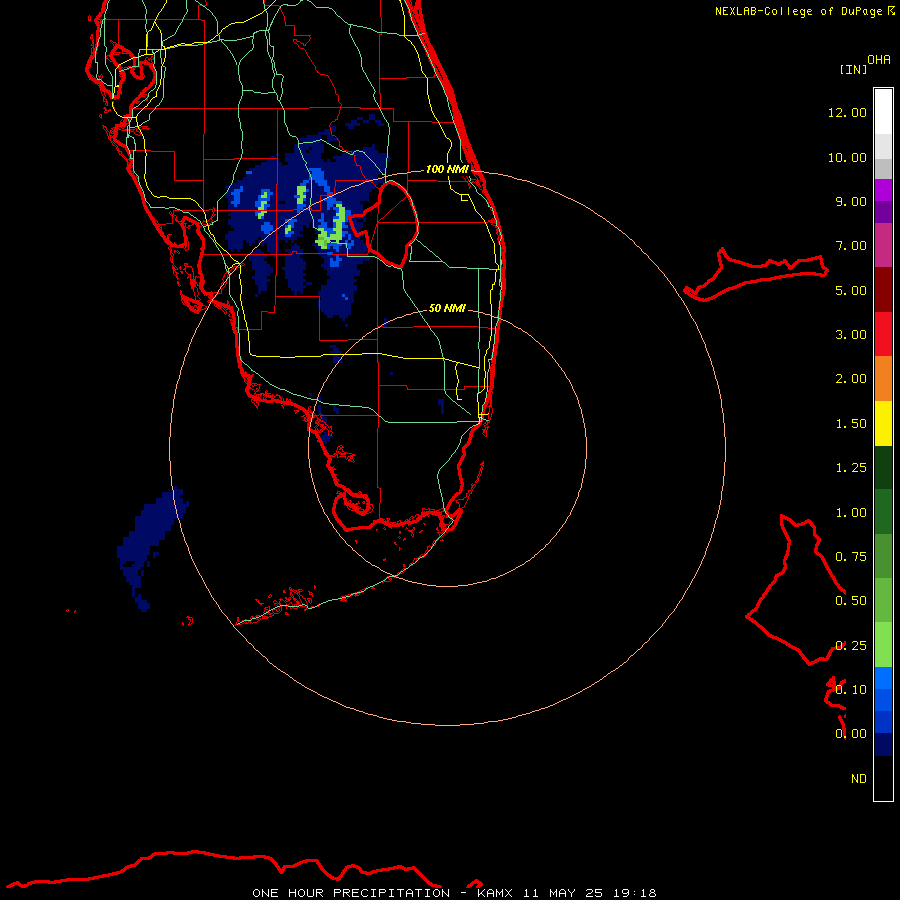Click the '12.00' legend value
This screenshot has width=900, height=900.
pos(847,112)
